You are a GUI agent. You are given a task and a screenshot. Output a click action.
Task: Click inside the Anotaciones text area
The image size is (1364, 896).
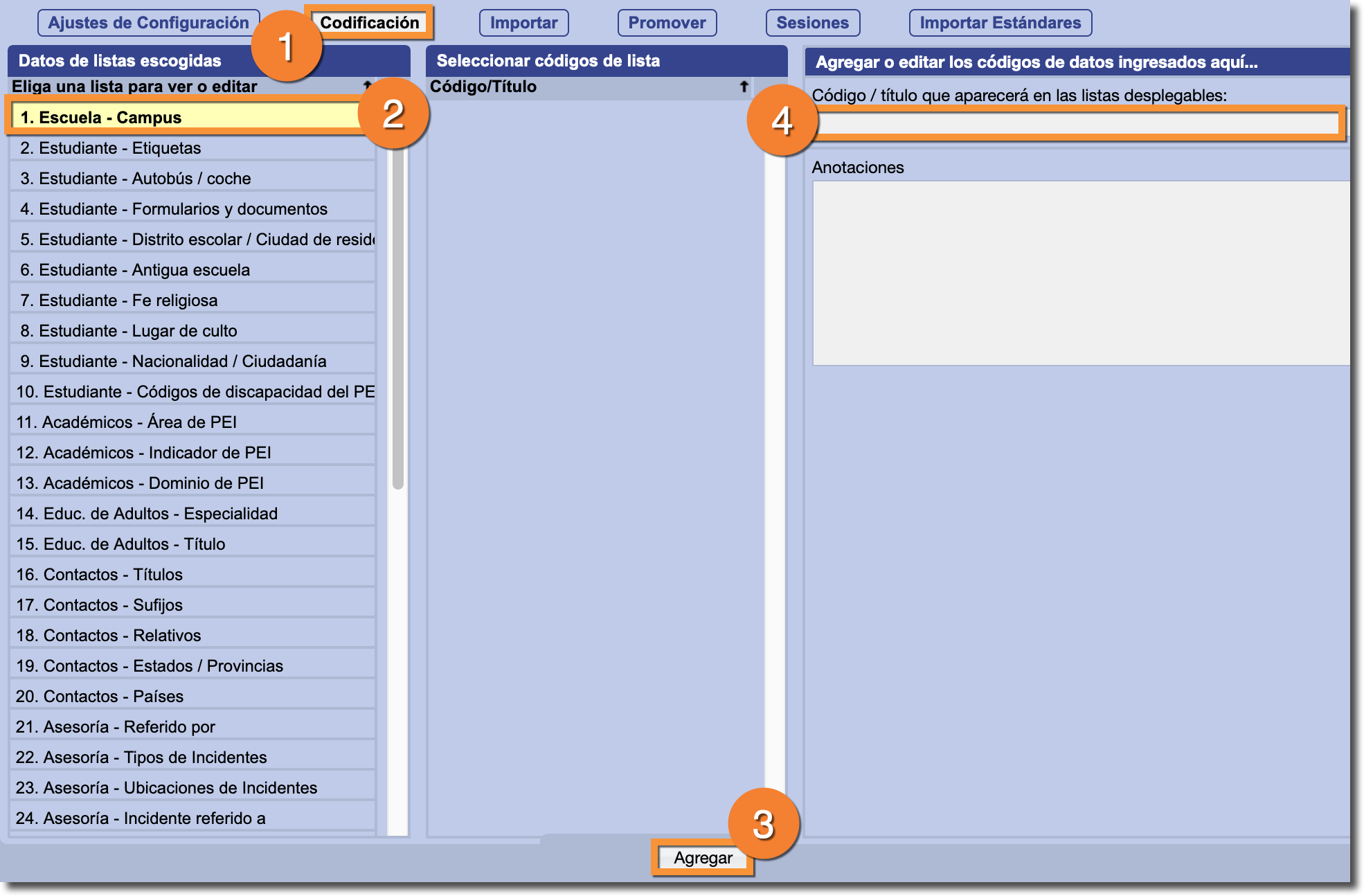pyautogui.click(x=1080, y=273)
